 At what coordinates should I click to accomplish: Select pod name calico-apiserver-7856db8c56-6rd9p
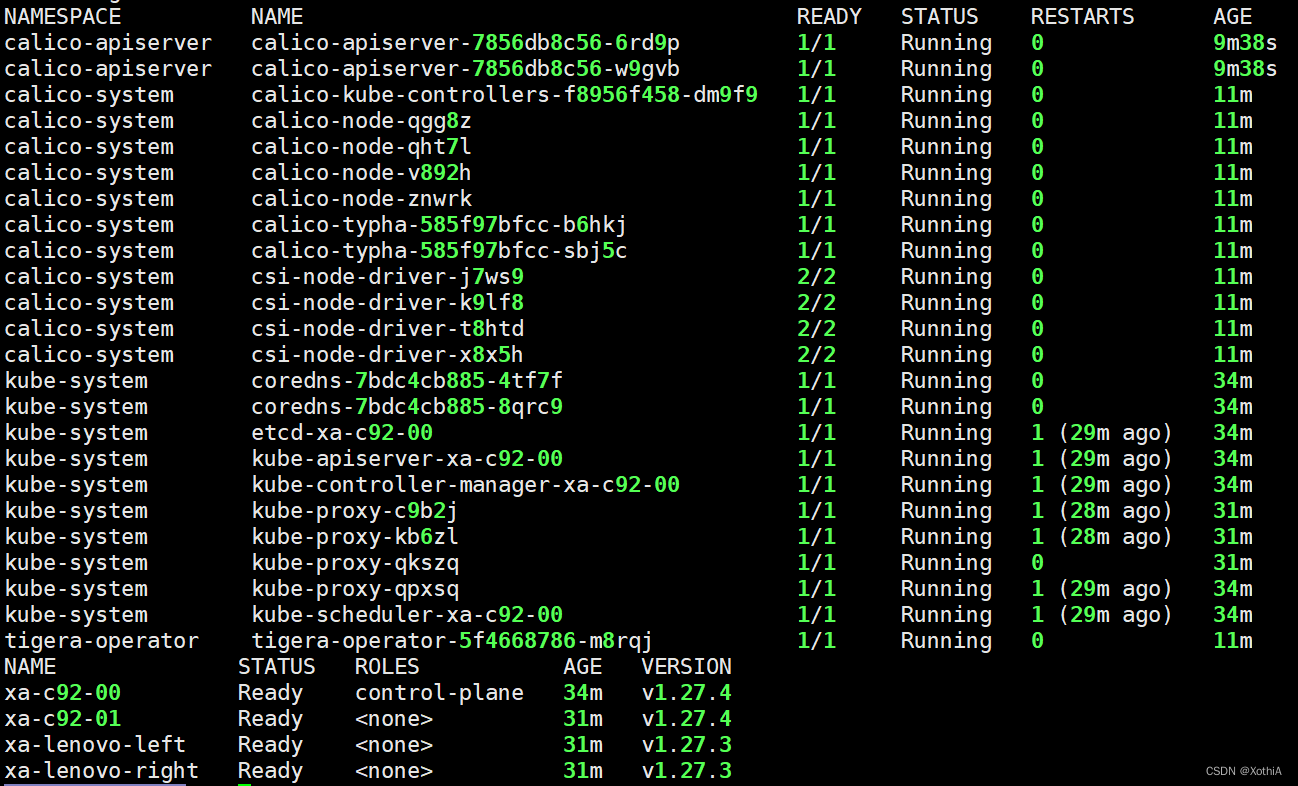coord(465,43)
